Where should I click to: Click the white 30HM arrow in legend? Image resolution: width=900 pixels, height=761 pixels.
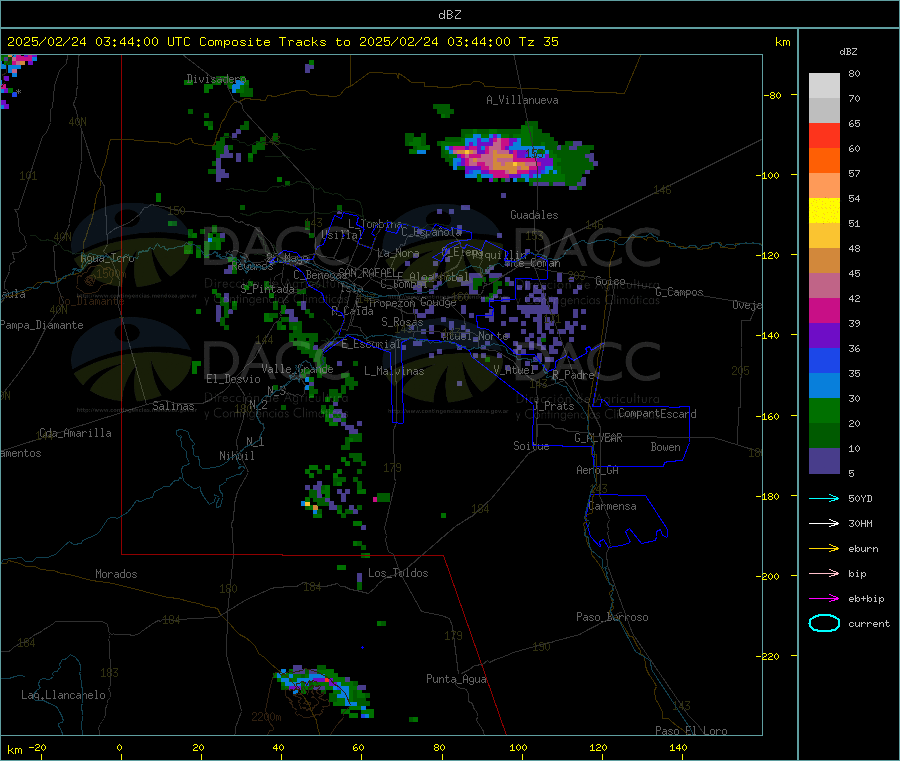tap(824, 523)
